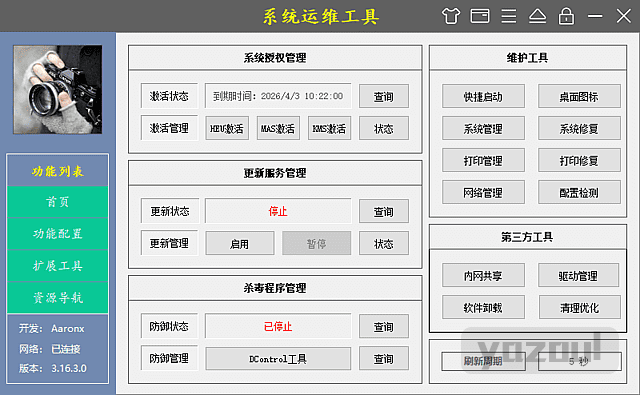
Task: Open 系统管理 maintenance tool
Action: coord(483,129)
